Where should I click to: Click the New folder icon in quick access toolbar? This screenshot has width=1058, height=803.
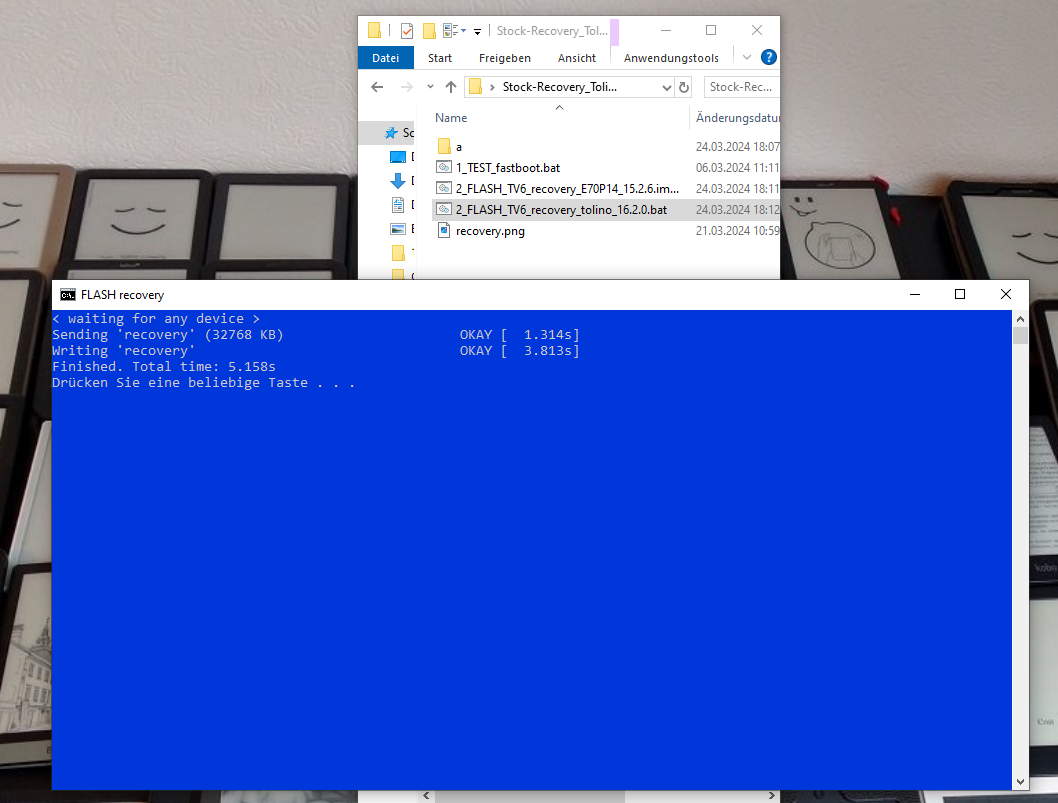coord(428,30)
